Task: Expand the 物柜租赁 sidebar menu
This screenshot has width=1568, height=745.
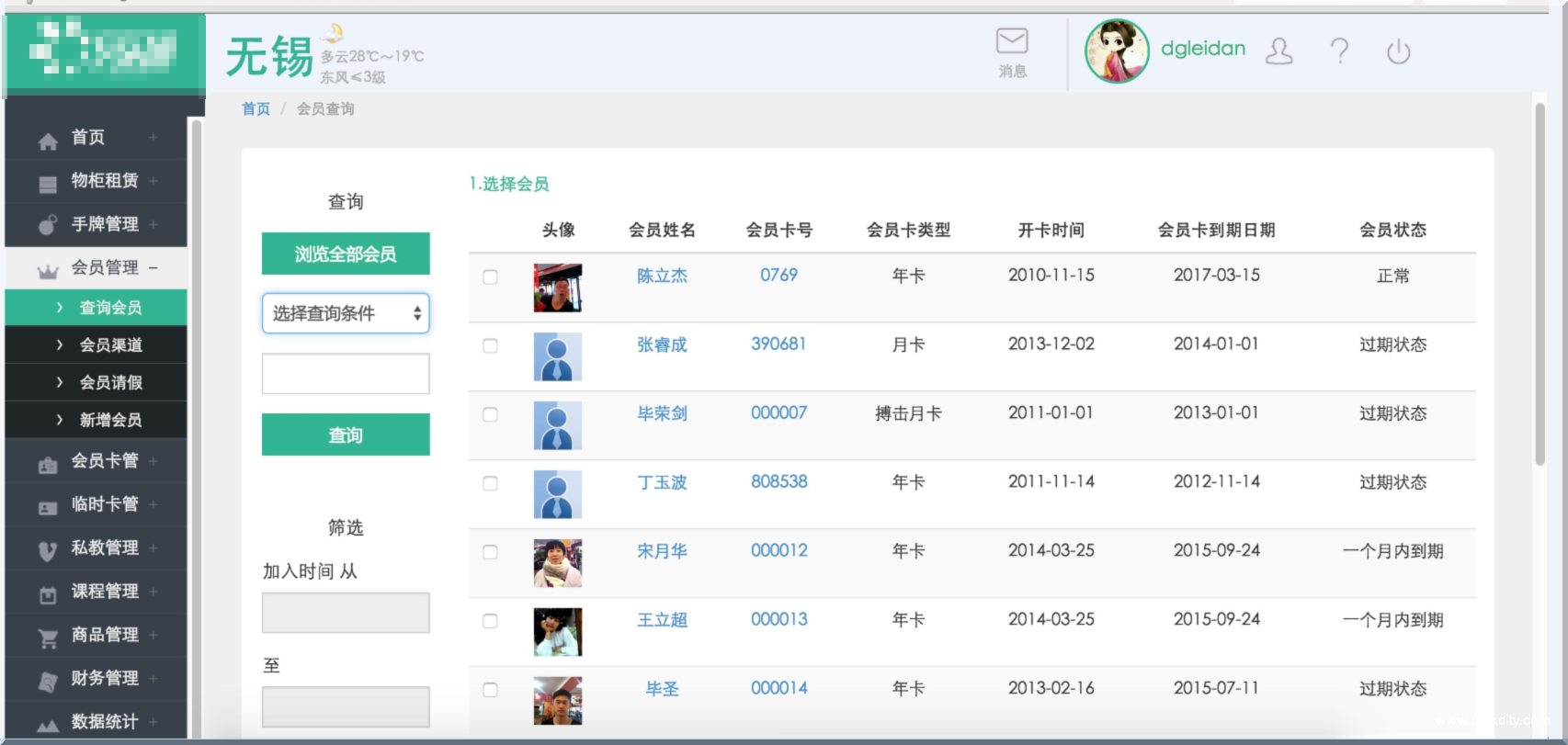Action: (104, 181)
